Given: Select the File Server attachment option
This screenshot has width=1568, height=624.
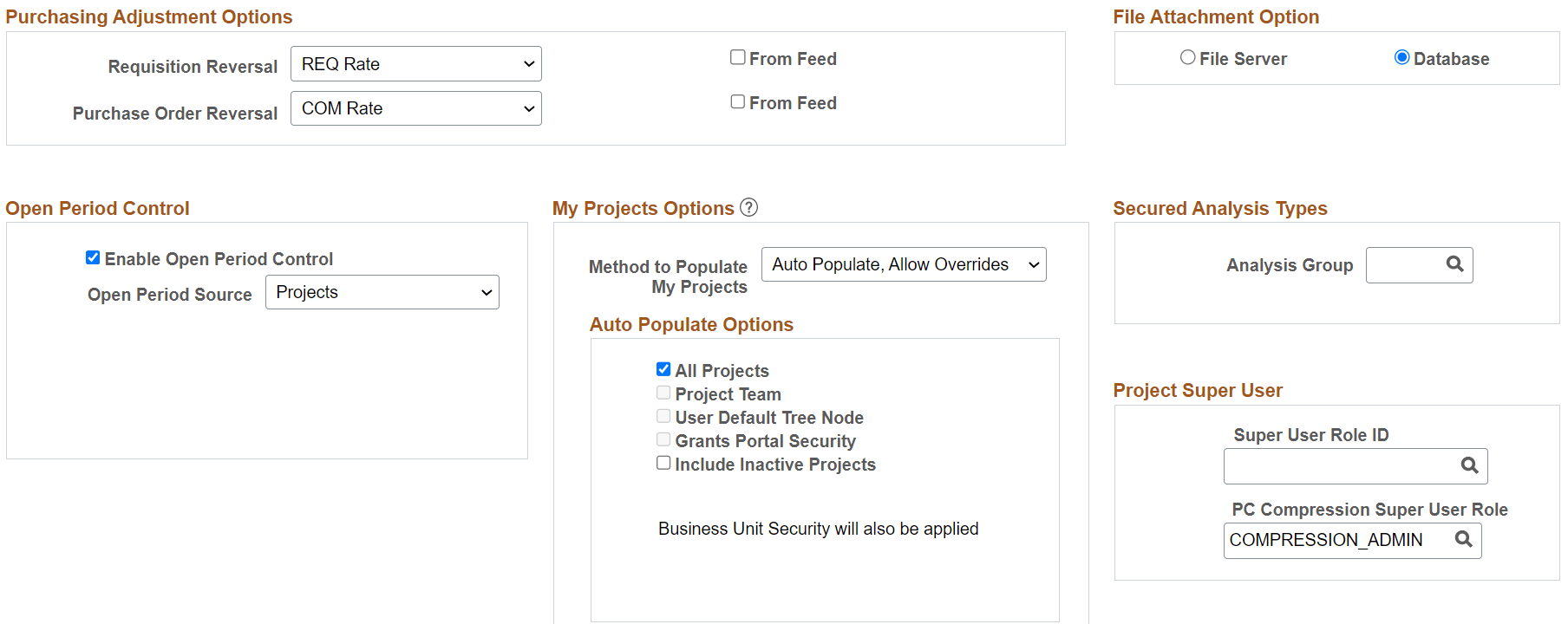Looking at the screenshot, I should pos(1187,57).
